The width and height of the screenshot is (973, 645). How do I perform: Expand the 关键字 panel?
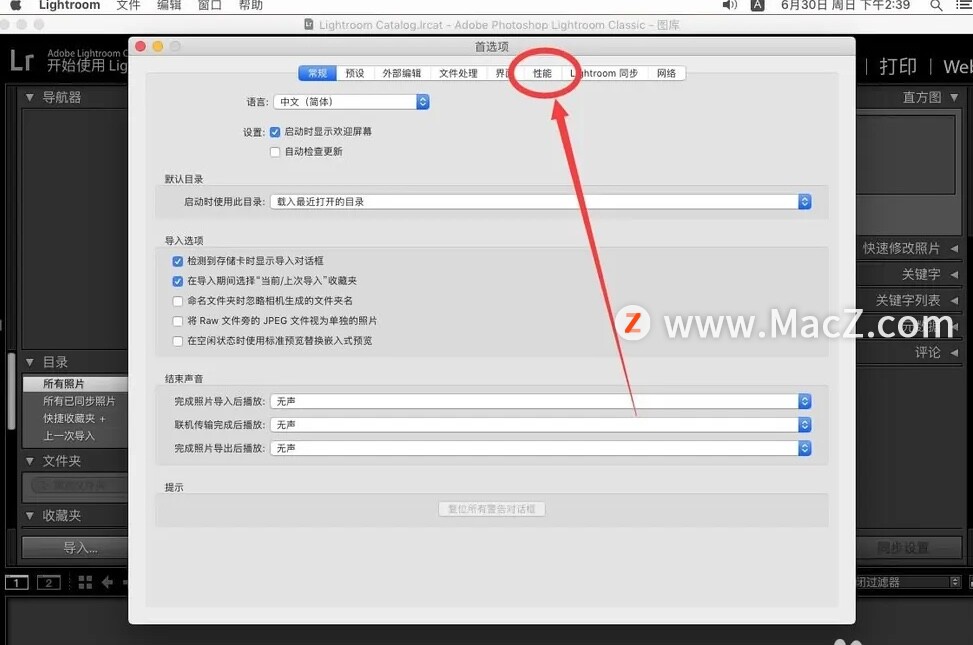(954, 274)
